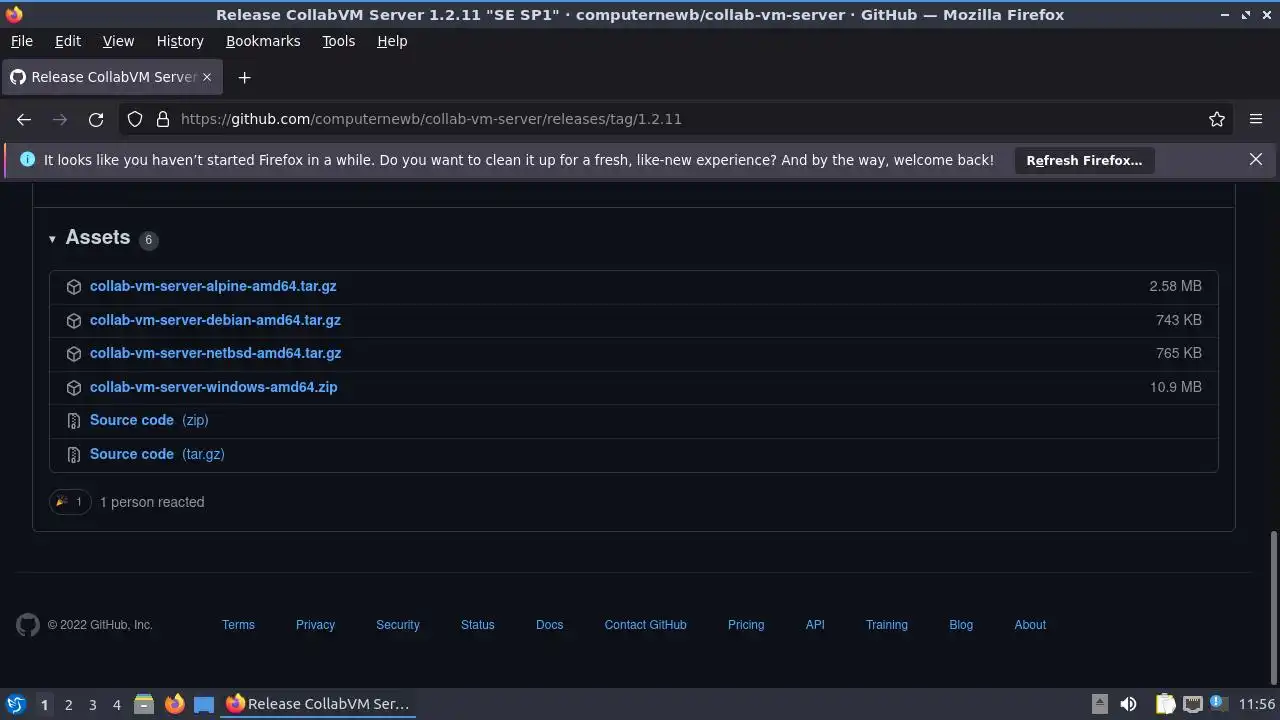Download collab-vm-server-alpine-amd64.tar.gz
Screen dimensions: 1280x720
click(213, 286)
